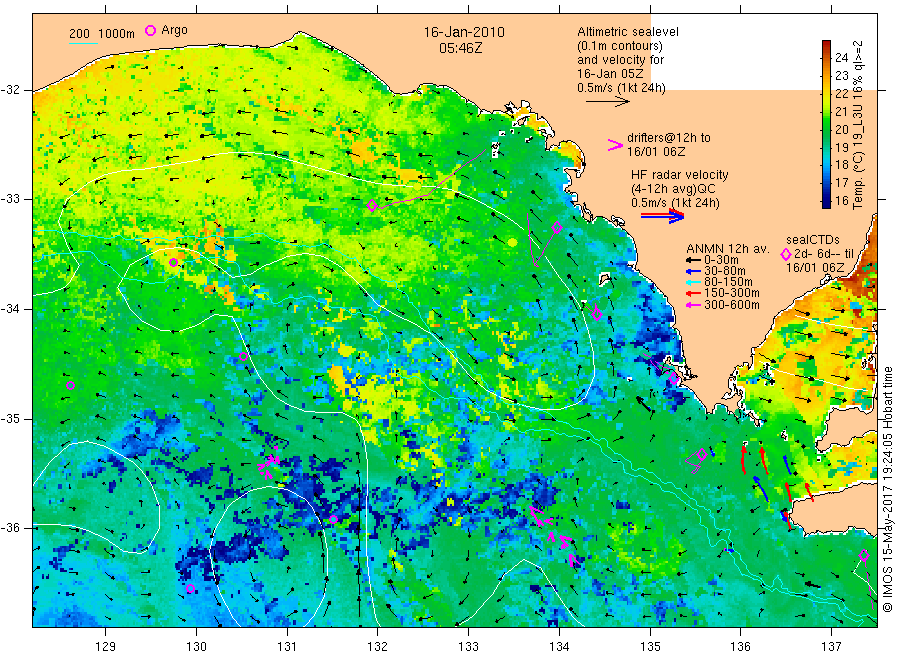Select the black 0-30m ANMN arrow symbol
The width and height of the screenshot is (900, 660).
(x=693, y=259)
